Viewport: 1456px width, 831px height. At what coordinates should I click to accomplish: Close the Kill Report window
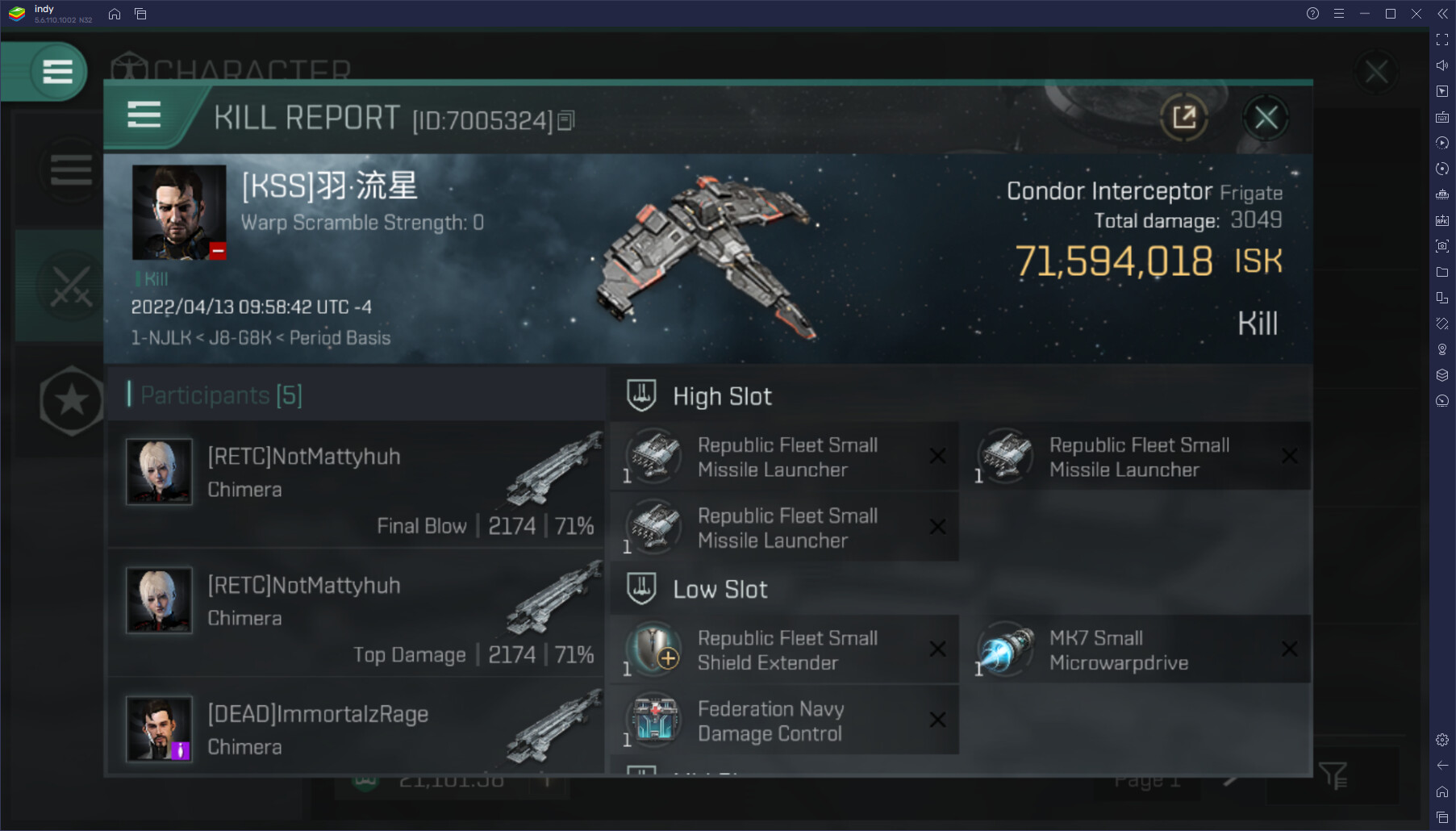point(1266,118)
